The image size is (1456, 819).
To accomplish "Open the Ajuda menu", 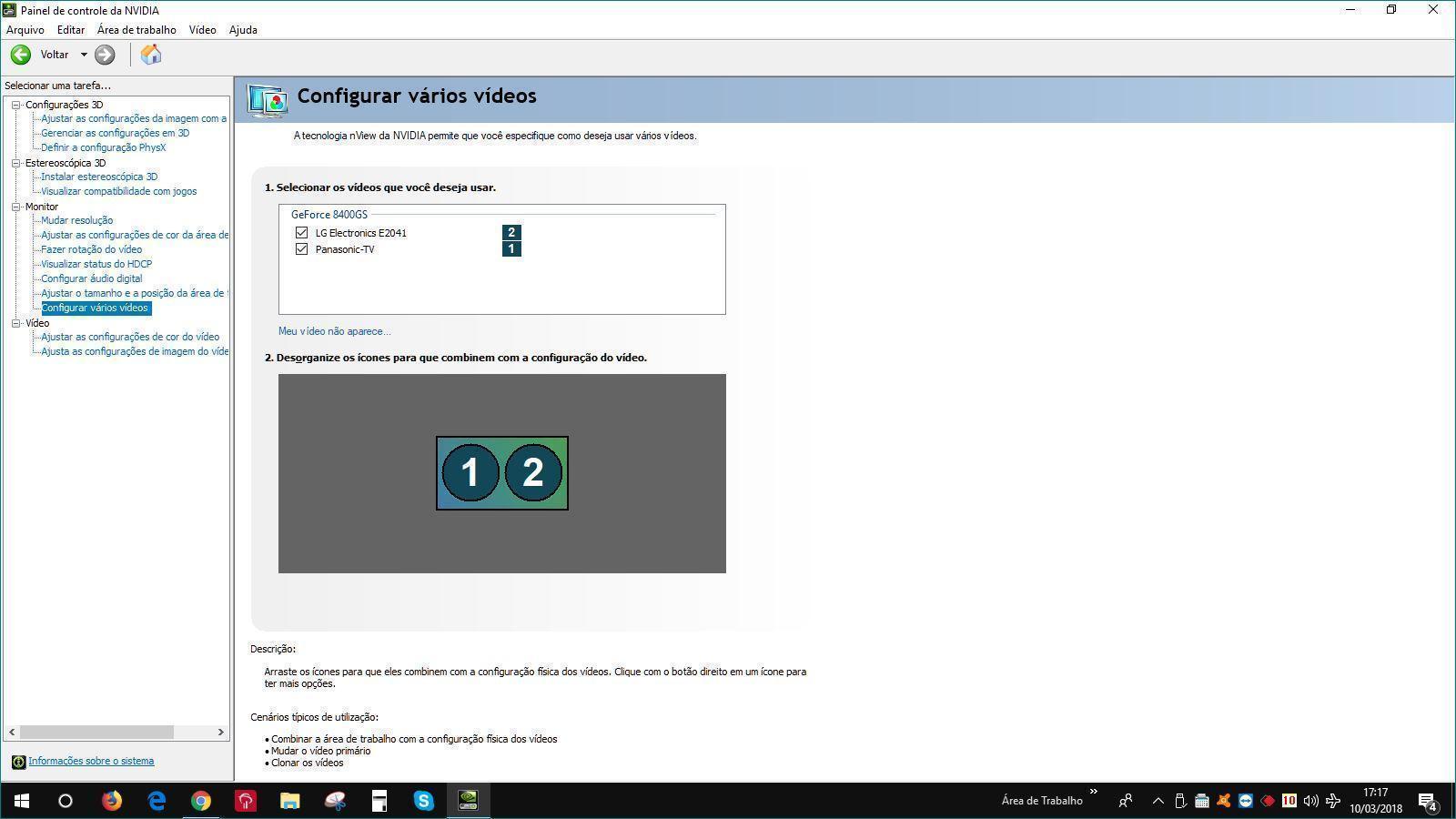I will (x=242, y=30).
